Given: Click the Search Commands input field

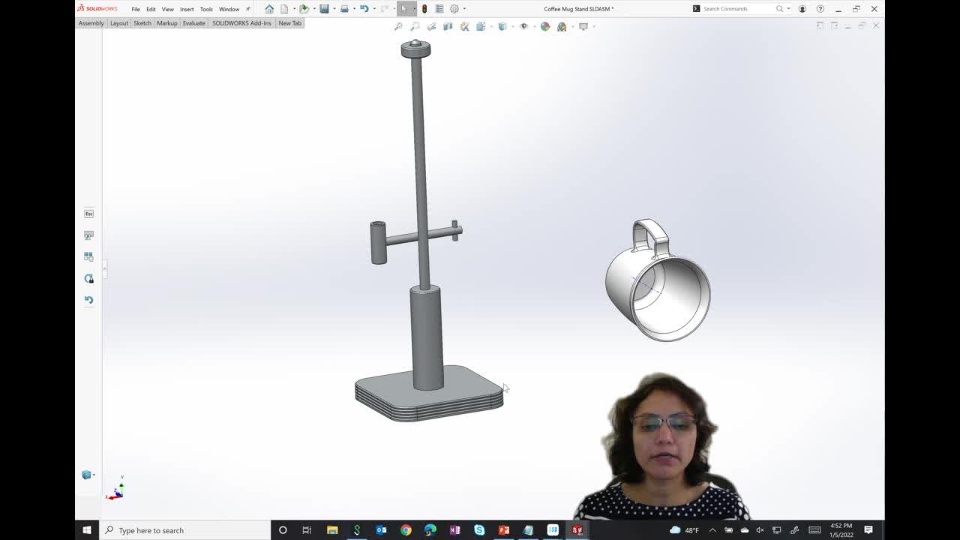Looking at the screenshot, I should click(x=738, y=9).
